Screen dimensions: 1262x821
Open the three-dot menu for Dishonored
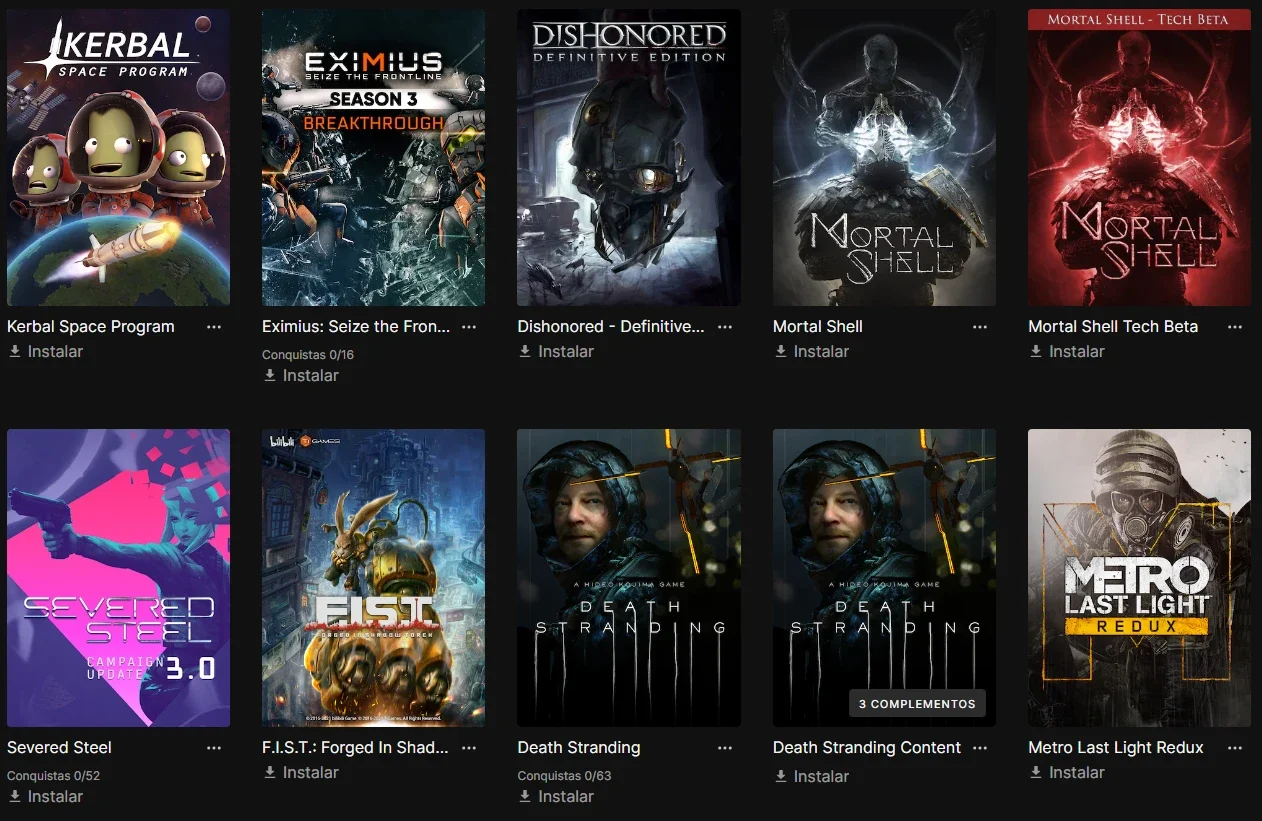pyautogui.click(x=725, y=327)
